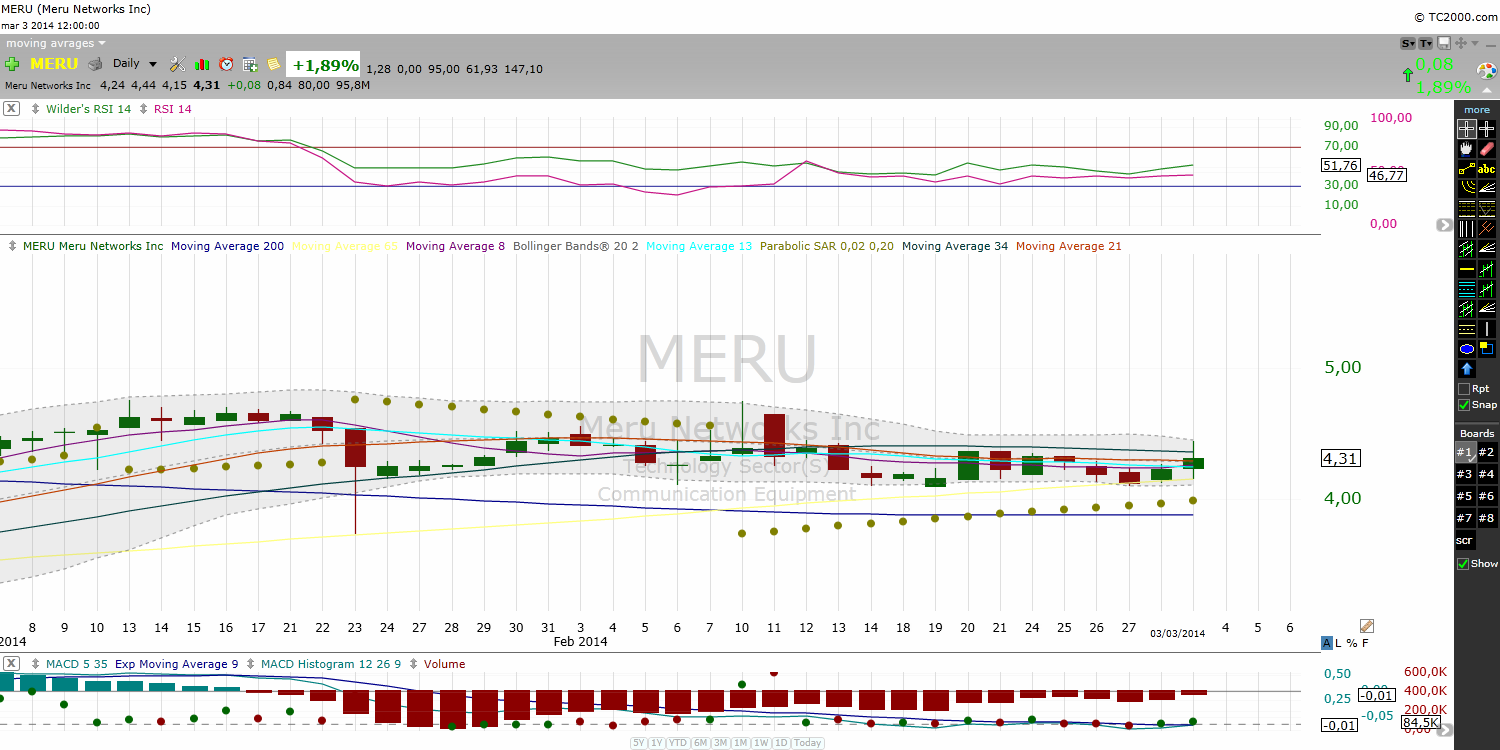Select the yellow-blue rectangle drawing tool
Screen dimensions: 1500x750
(x=1486, y=348)
